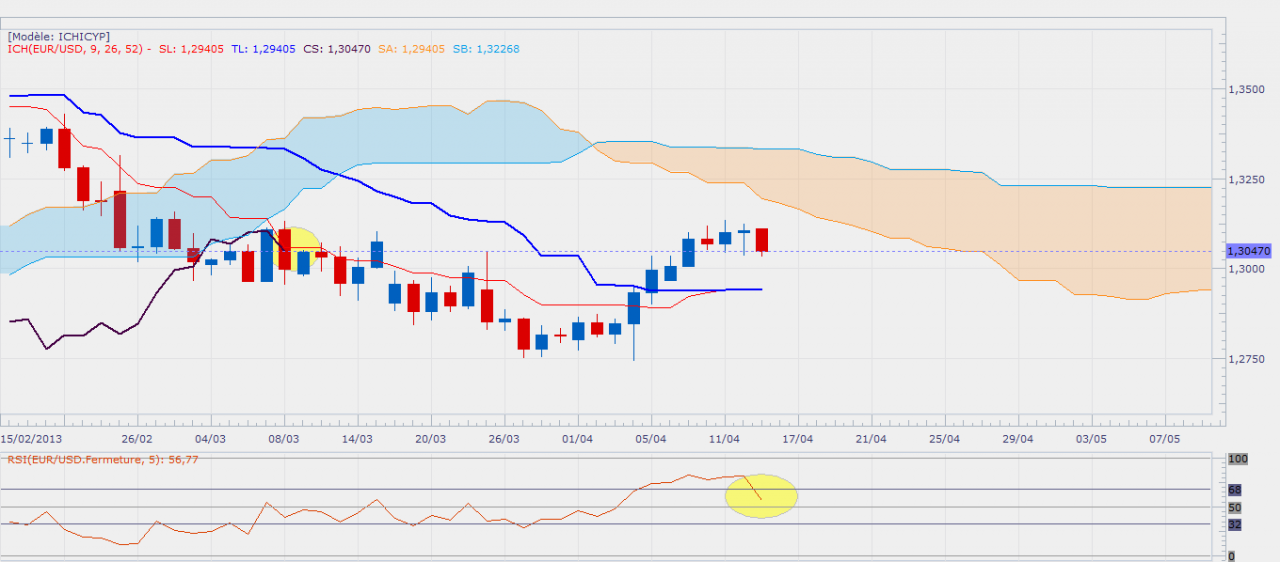
Task: Click the 1,3000 price axis label
Action: coord(1246,269)
